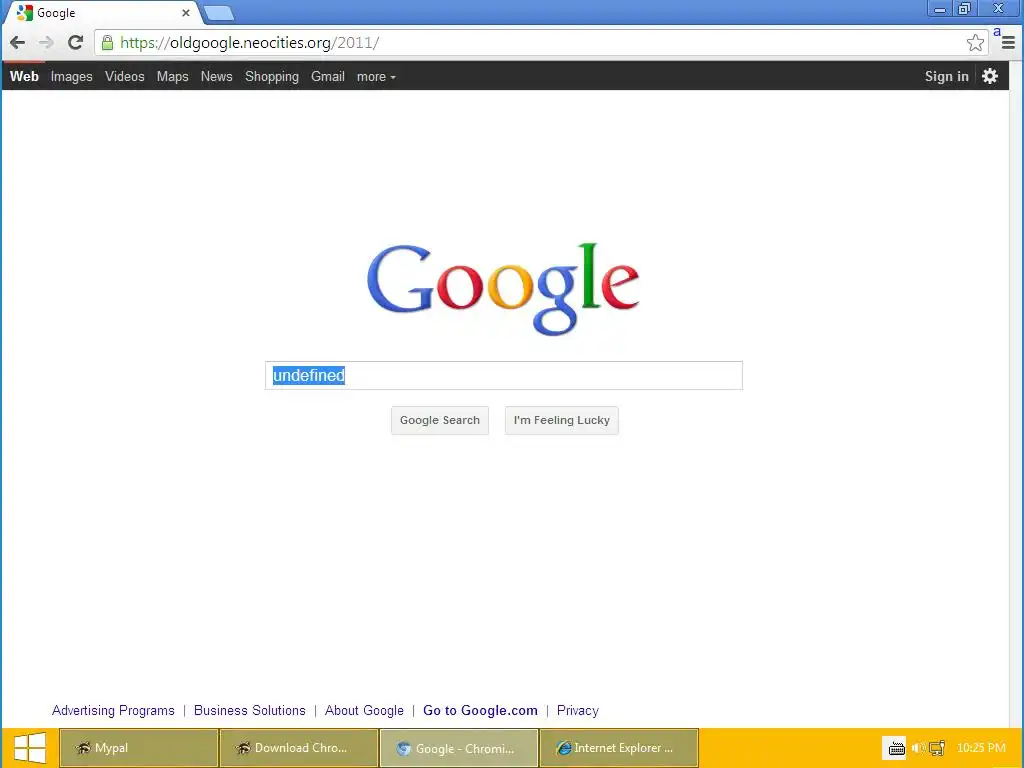Viewport: 1024px width, 768px height.
Task: Select Google - Chromi... taskbar button
Action: point(459,748)
